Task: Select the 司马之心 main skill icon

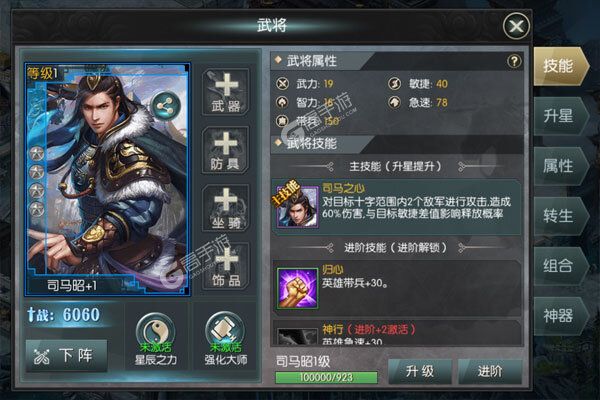Action: (297, 207)
